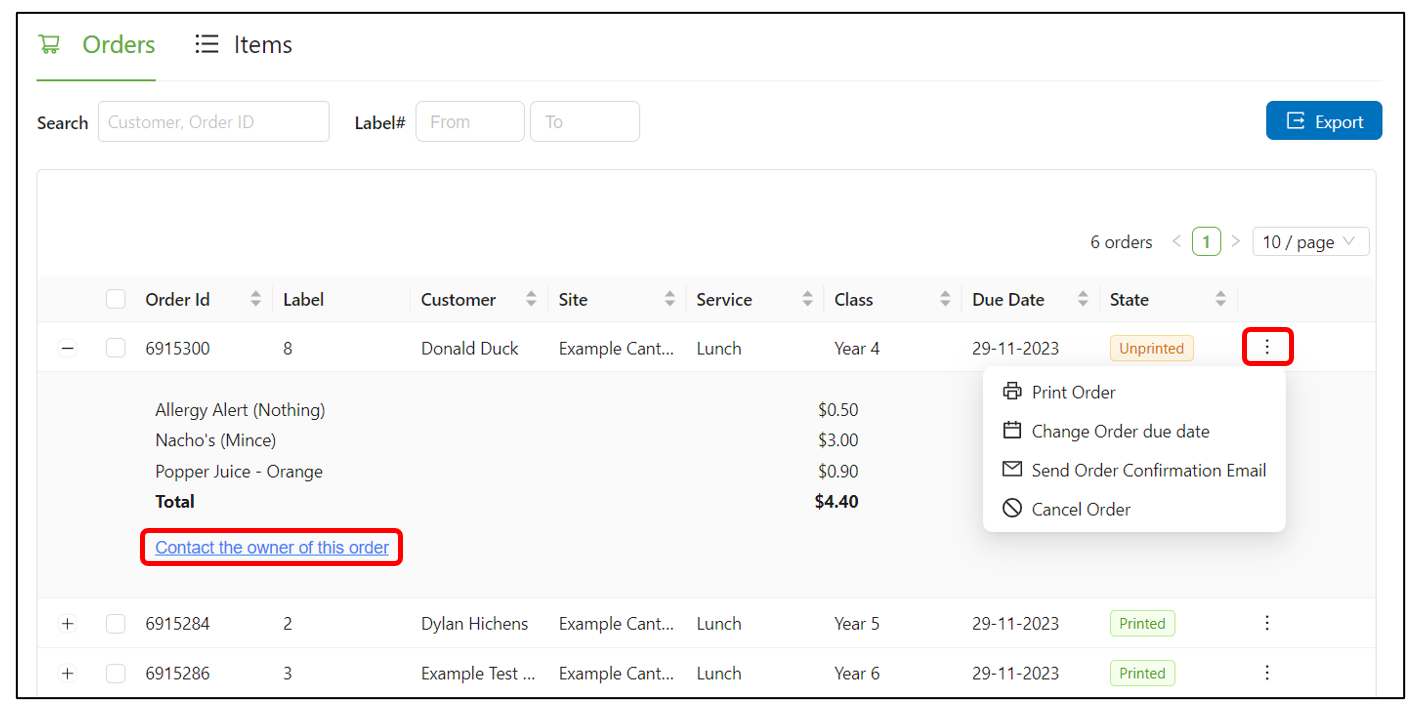Image resolution: width=1420 pixels, height=712 pixels.
Task: Switch to the Items tab
Action: pos(243,45)
